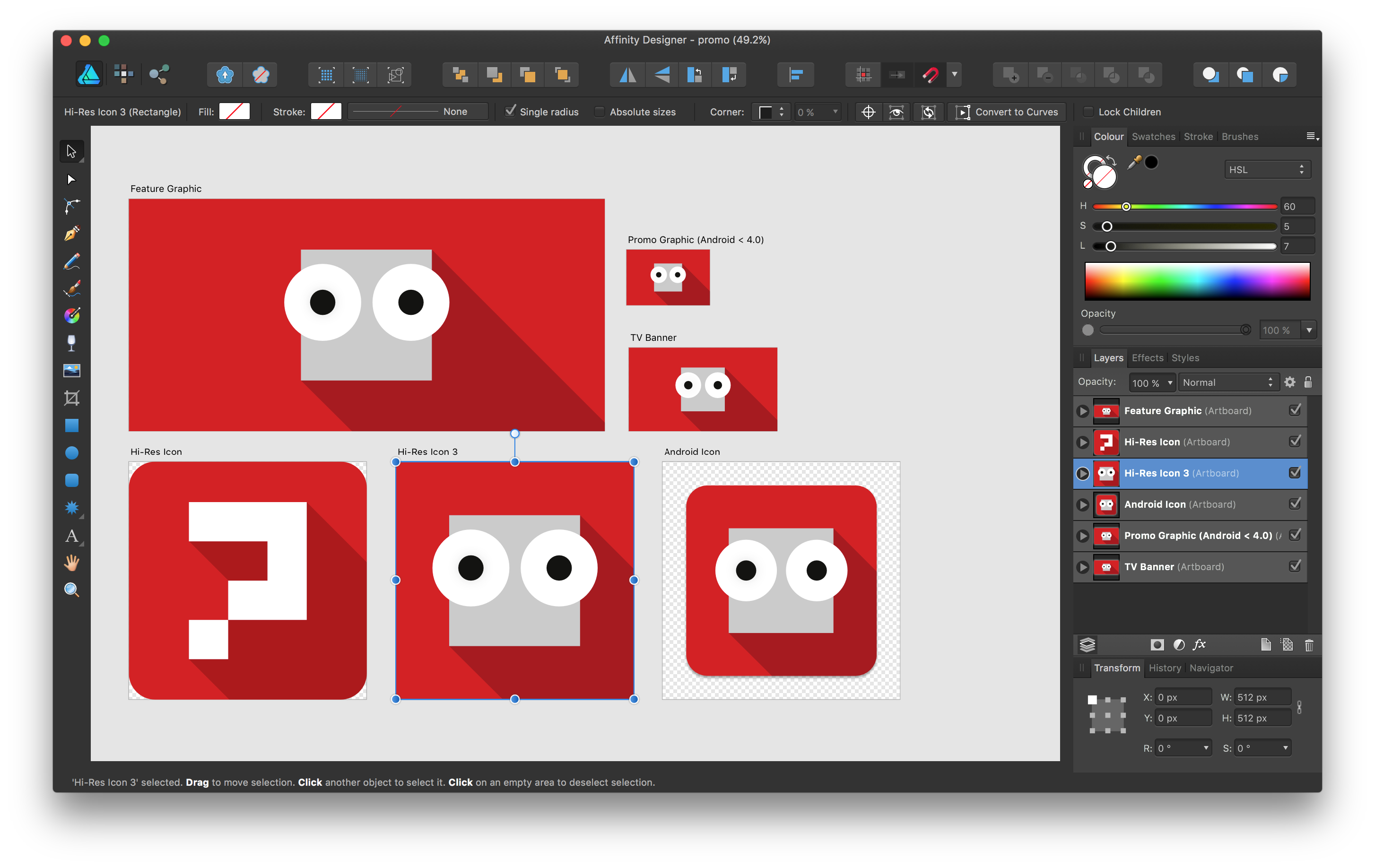The height and width of the screenshot is (868, 1375).
Task: Select the Artistic Text tool
Action: point(71,536)
